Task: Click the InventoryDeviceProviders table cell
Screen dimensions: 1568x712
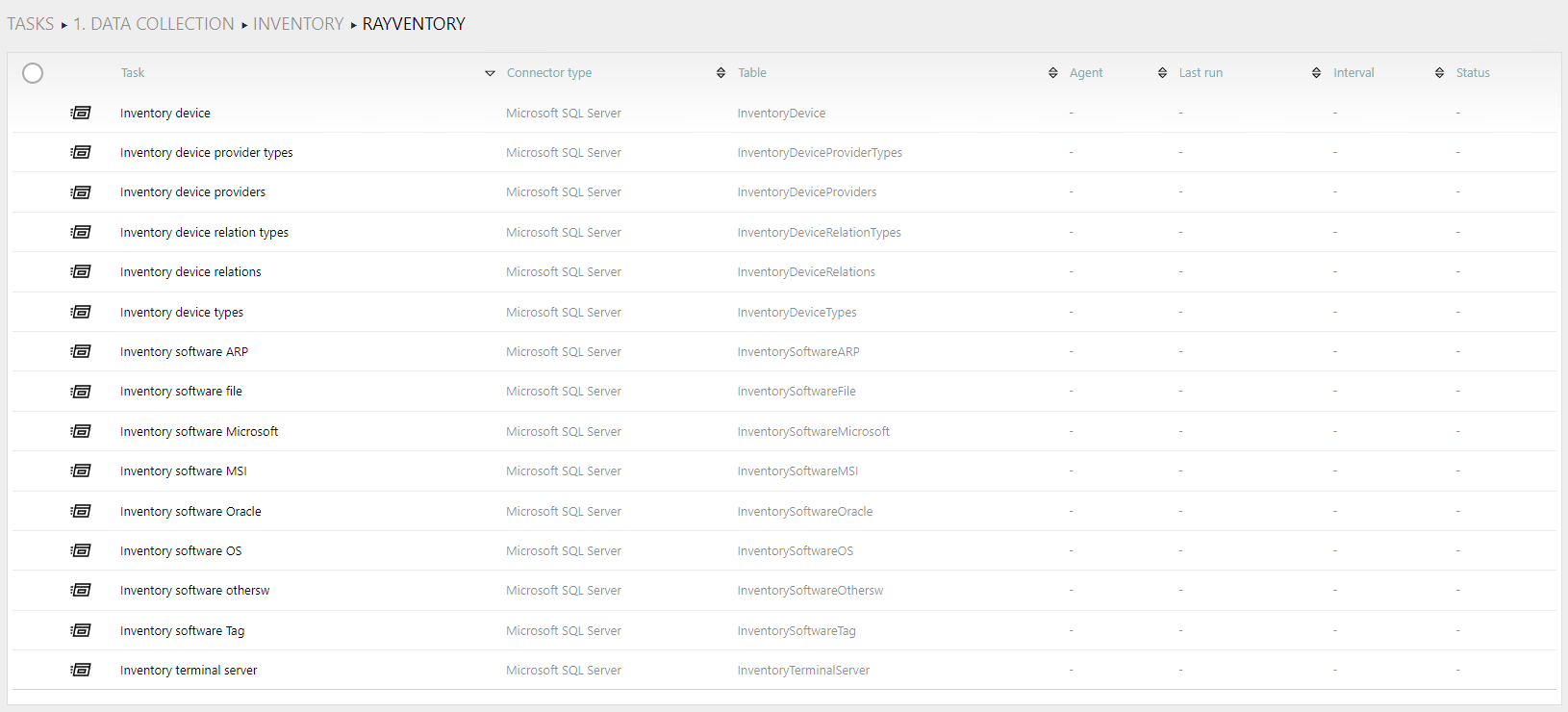Action: [x=807, y=192]
